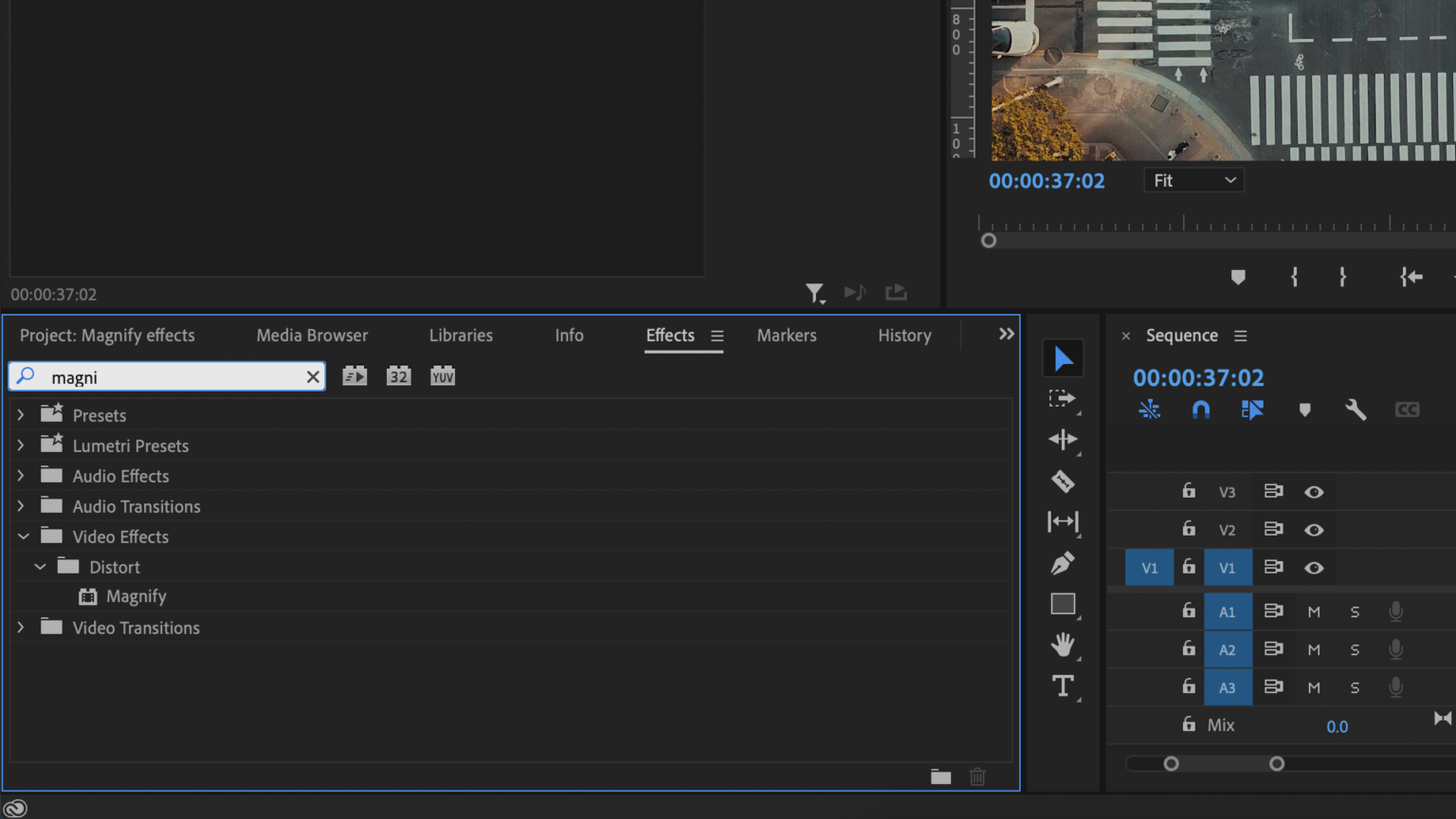Select the Type tool
1456x819 pixels.
coord(1063,686)
